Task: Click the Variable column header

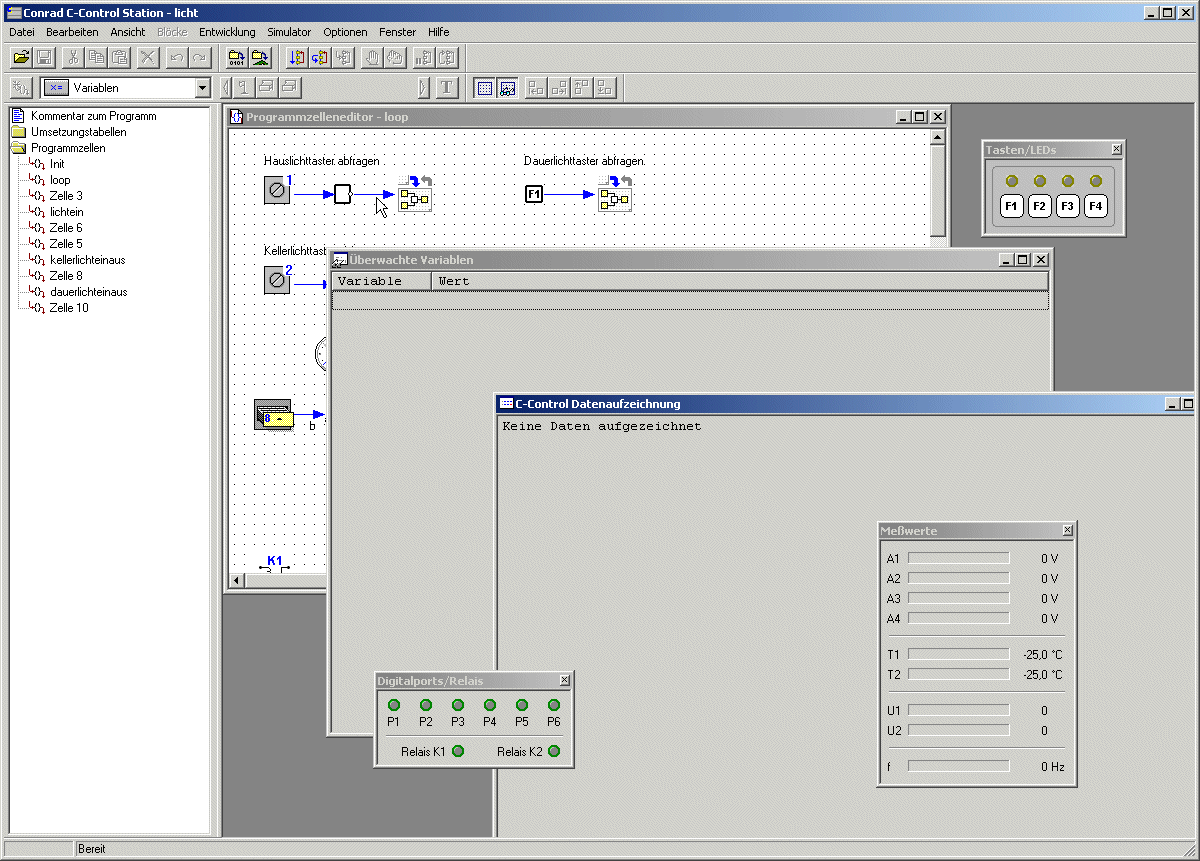Action: (381, 281)
